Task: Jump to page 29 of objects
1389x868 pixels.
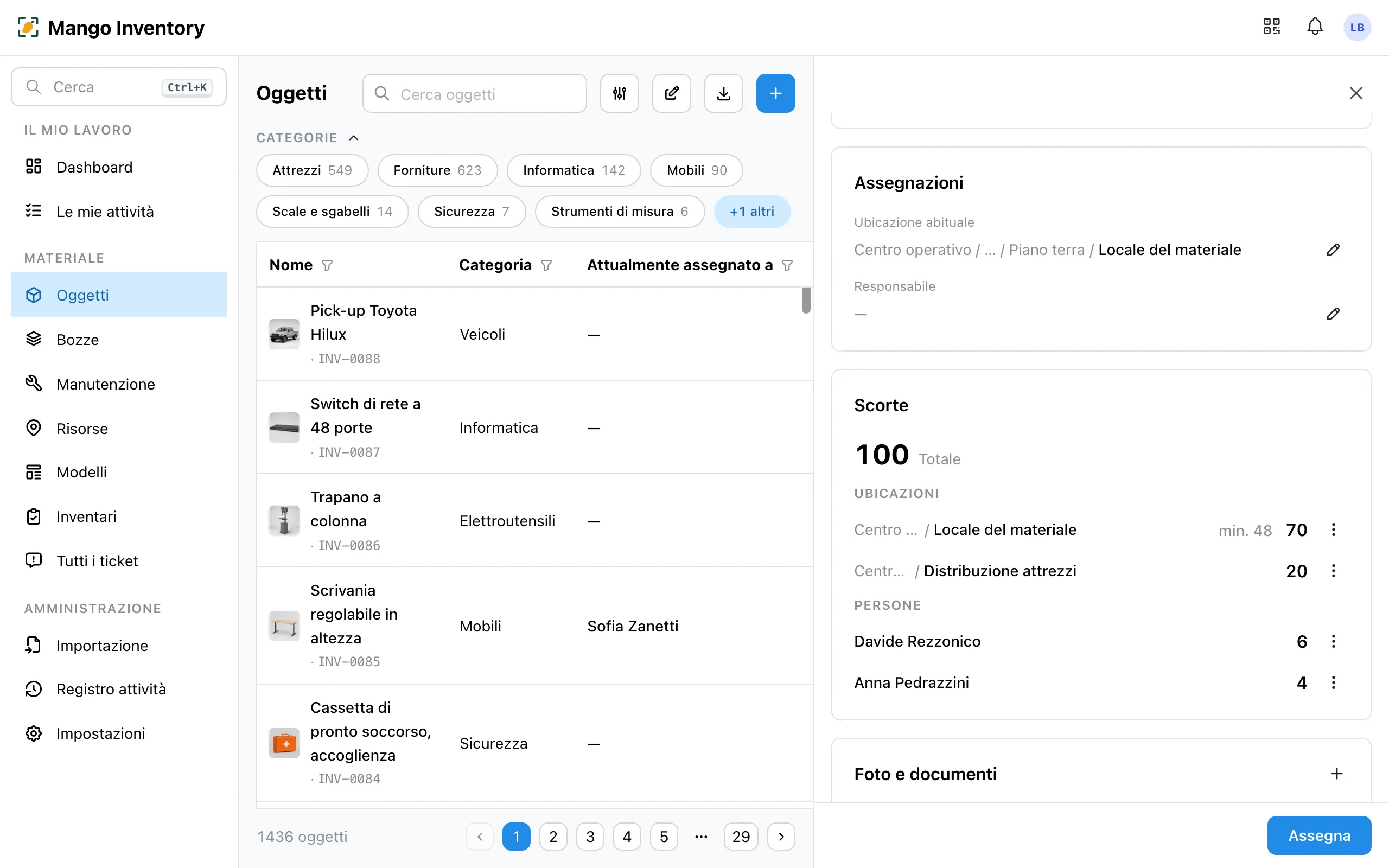Action: pos(741,837)
